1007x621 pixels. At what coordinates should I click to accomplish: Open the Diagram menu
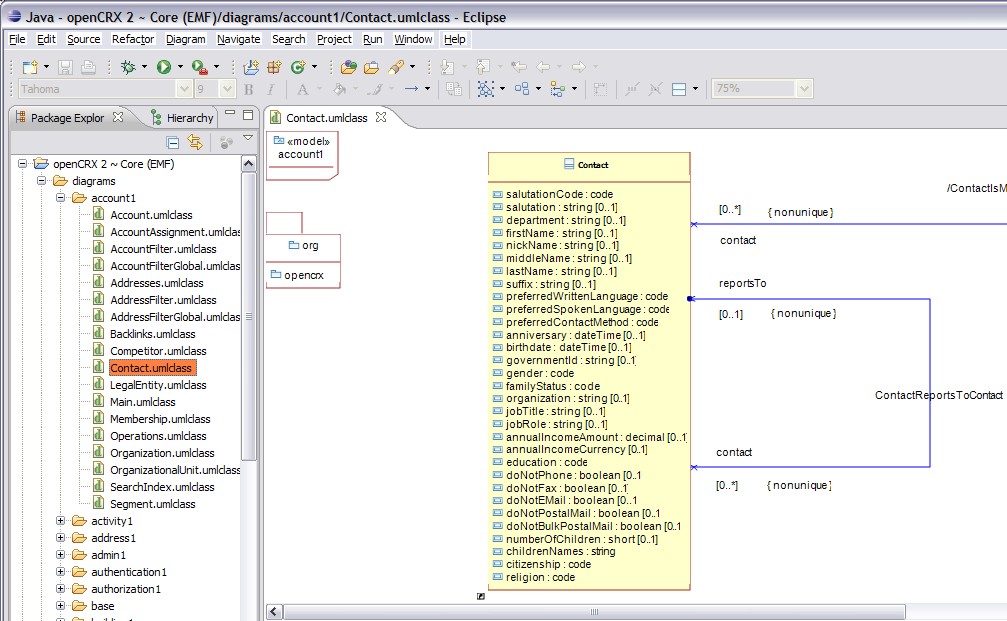186,39
